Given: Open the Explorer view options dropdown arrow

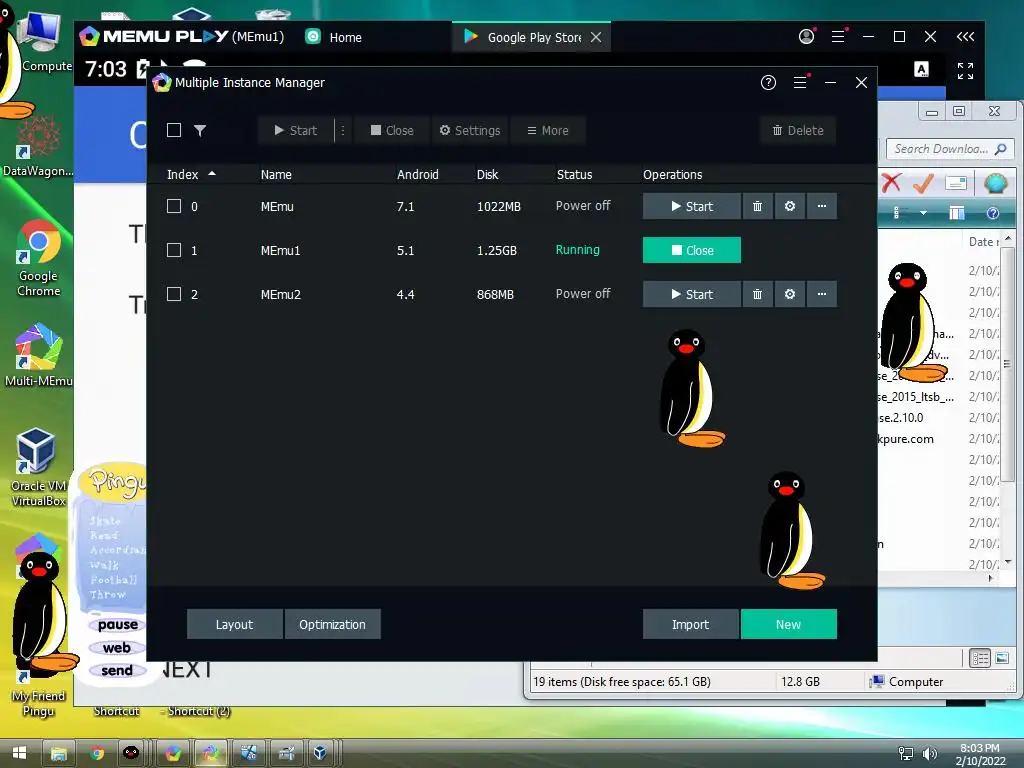Looking at the screenshot, I should (x=923, y=213).
